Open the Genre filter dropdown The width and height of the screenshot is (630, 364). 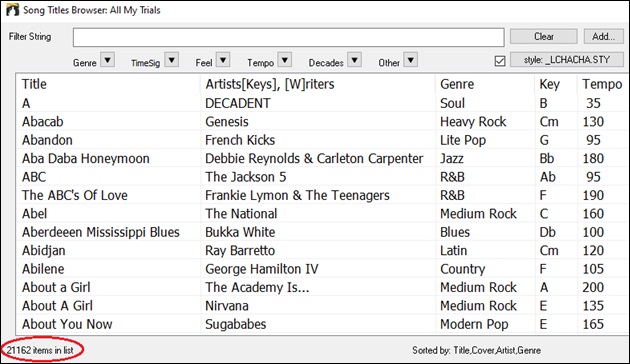(108, 60)
